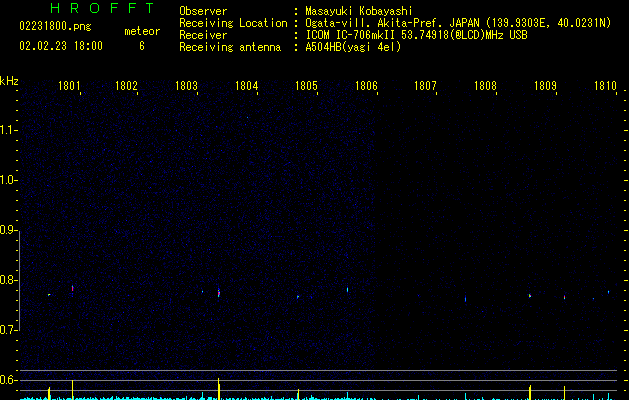Click the 0.7 kHz frequency label
The image size is (629, 400).
8,330
